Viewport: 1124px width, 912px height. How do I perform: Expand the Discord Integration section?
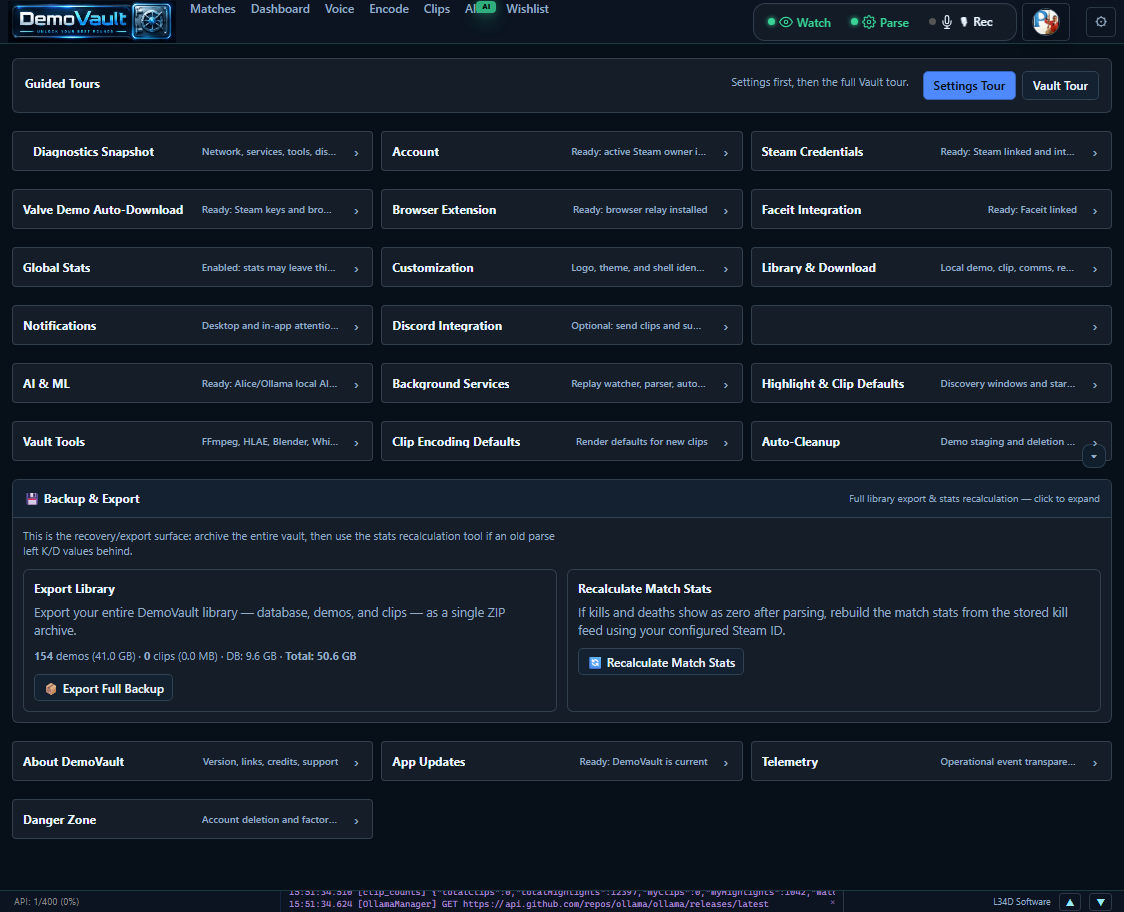pos(561,326)
